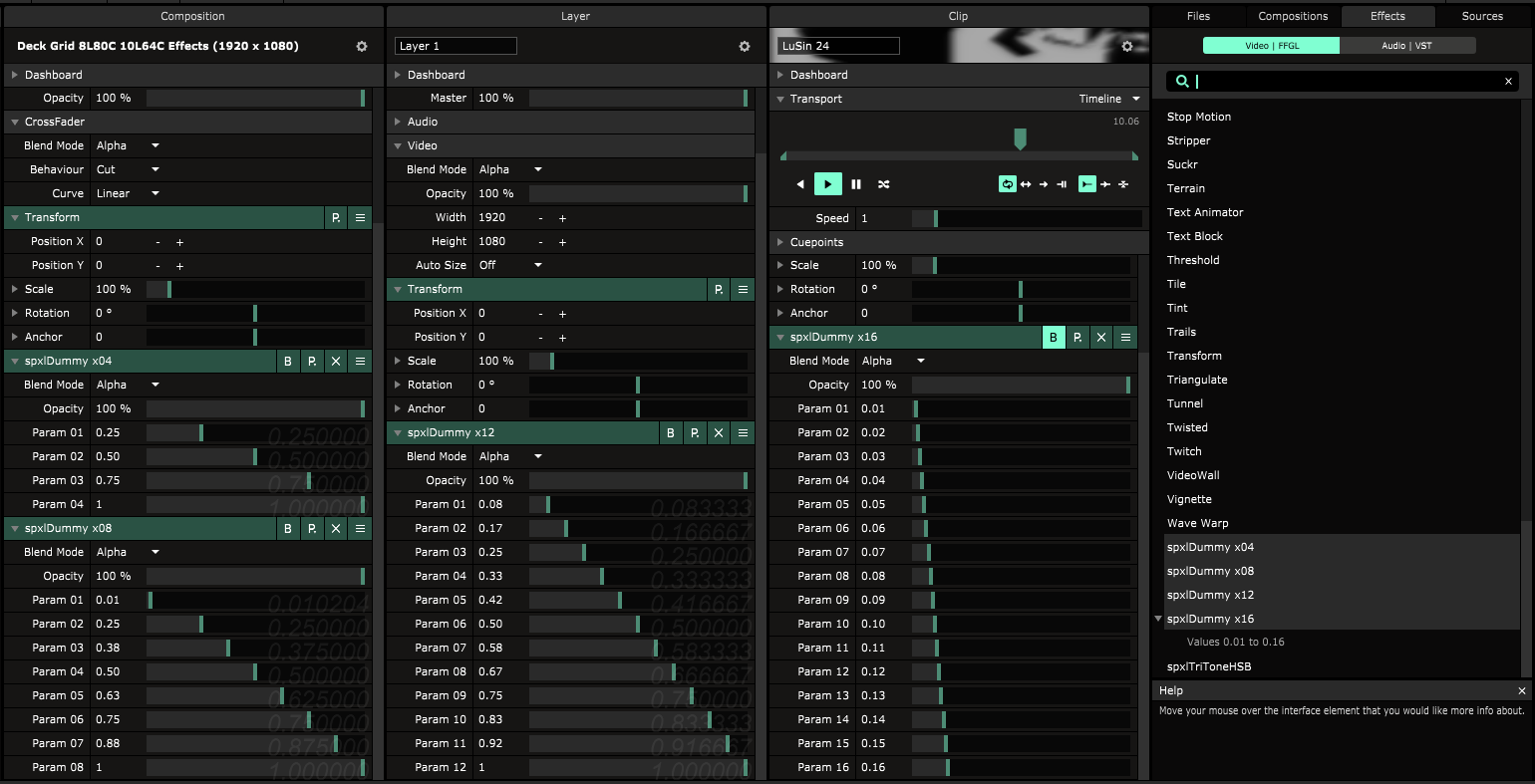1535x784 pixels.
Task: Toggle bypass B on spxlDummy x08
Action: [x=288, y=529]
